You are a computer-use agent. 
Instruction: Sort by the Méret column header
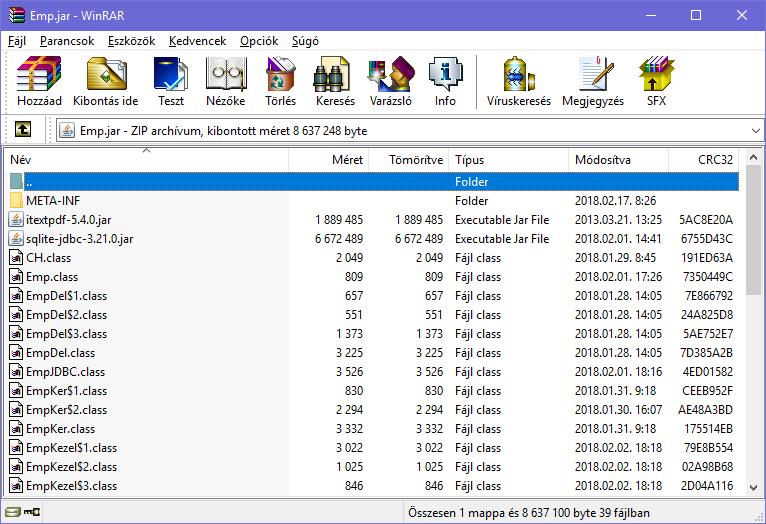pyautogui.click(x=328, y=160)
